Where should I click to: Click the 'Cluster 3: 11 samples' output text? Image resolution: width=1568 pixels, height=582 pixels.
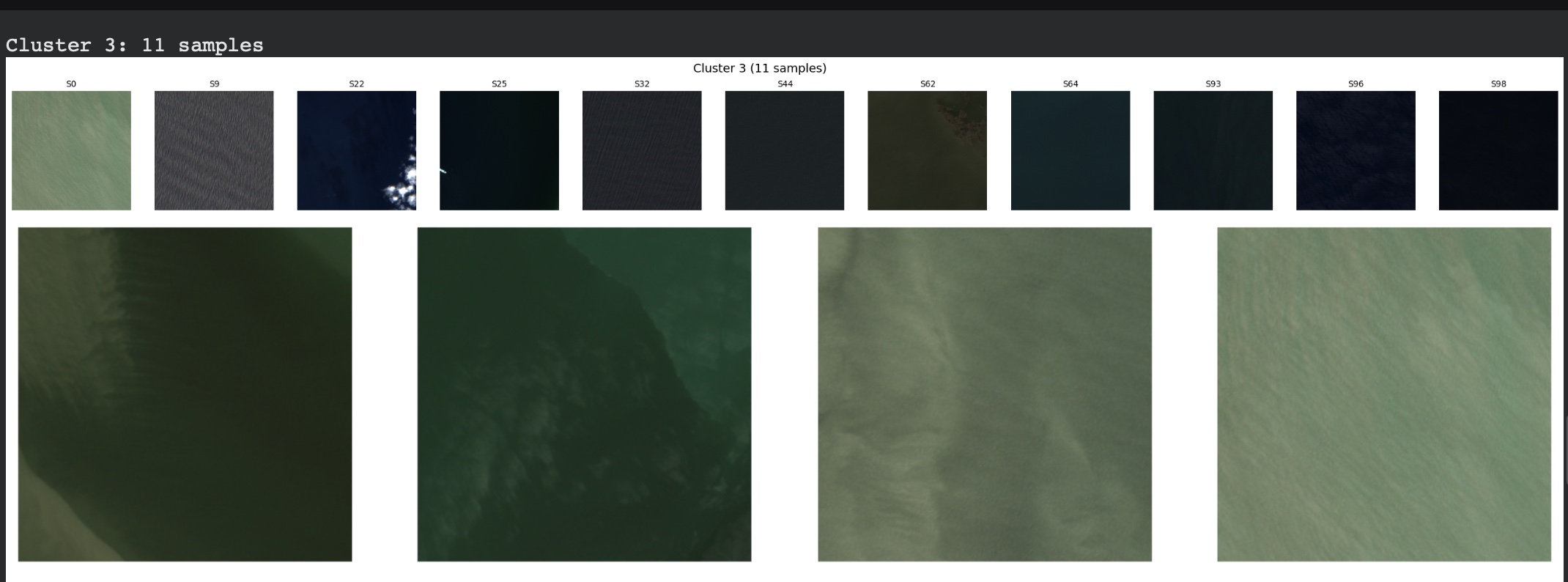[135, 45]
